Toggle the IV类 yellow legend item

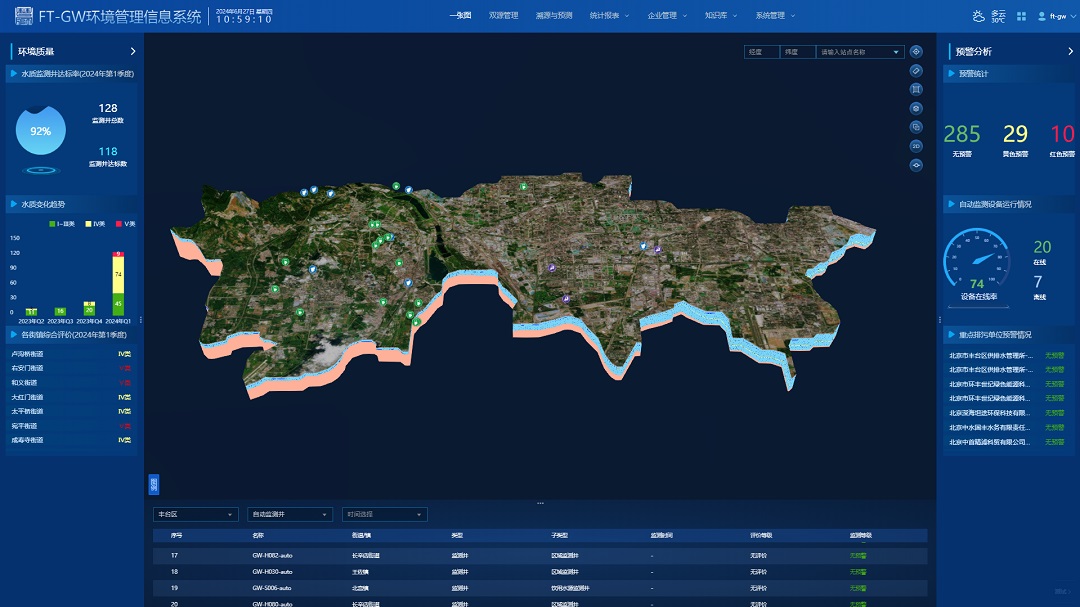[95, 224]
